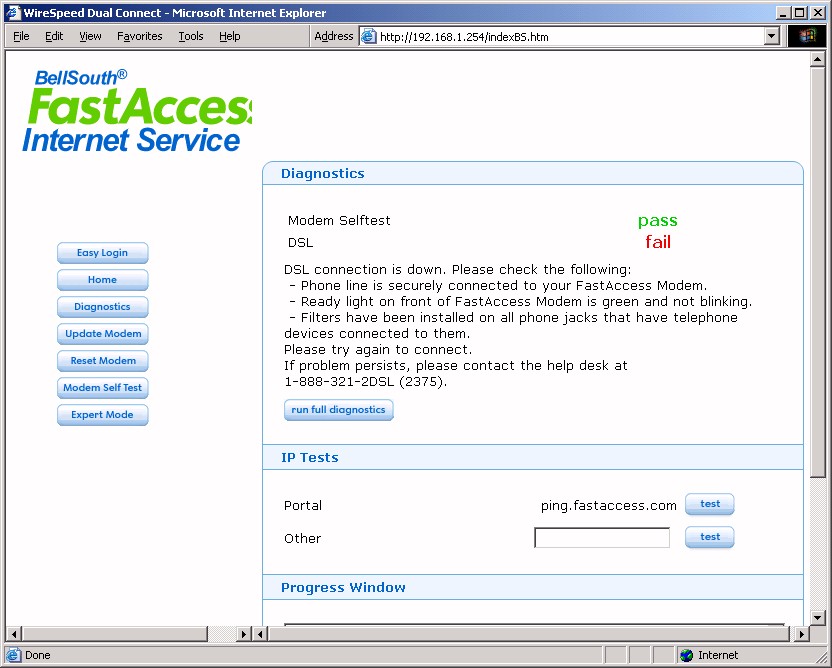Click the BellSouth FastAccess logo
This screenshot has width=832, height=668.
136,111
